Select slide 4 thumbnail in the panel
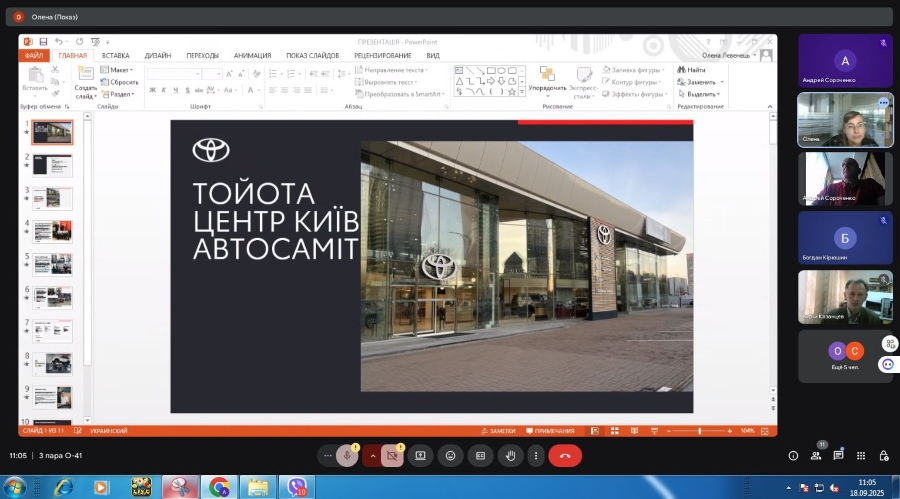The height and width of the screenshot is (499, 900). [53, 231]
